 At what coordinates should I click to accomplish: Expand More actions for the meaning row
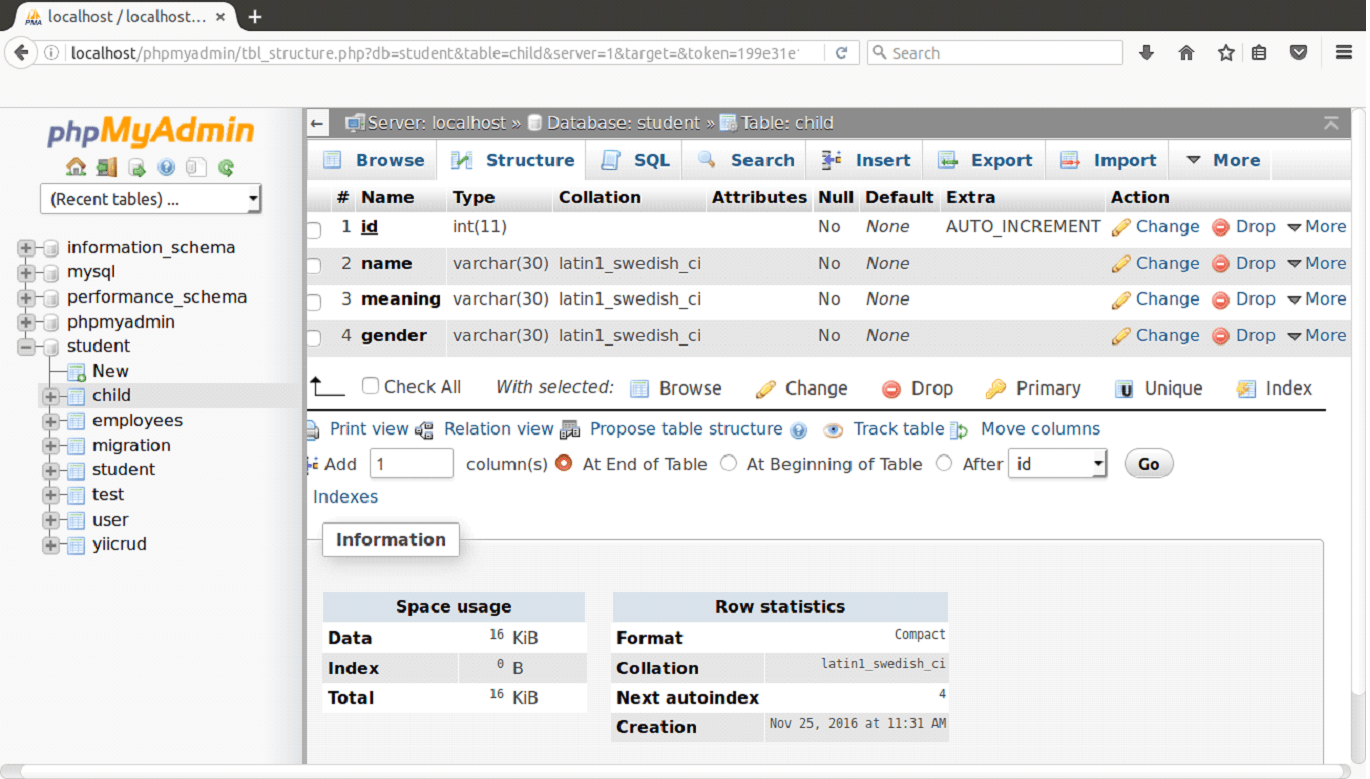pos(1317,299)
